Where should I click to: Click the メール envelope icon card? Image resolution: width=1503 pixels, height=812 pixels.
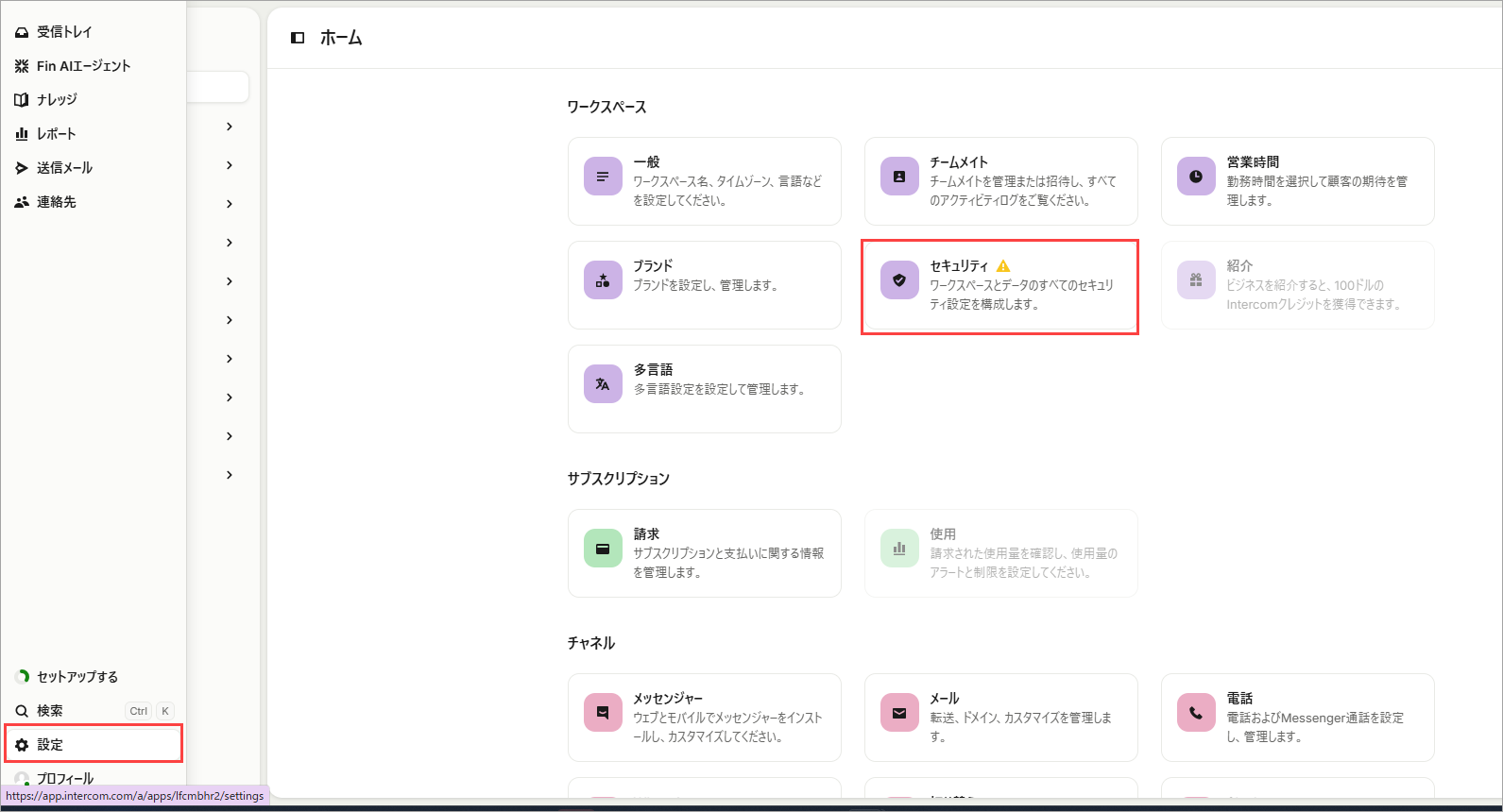click(x=899, y=713)
